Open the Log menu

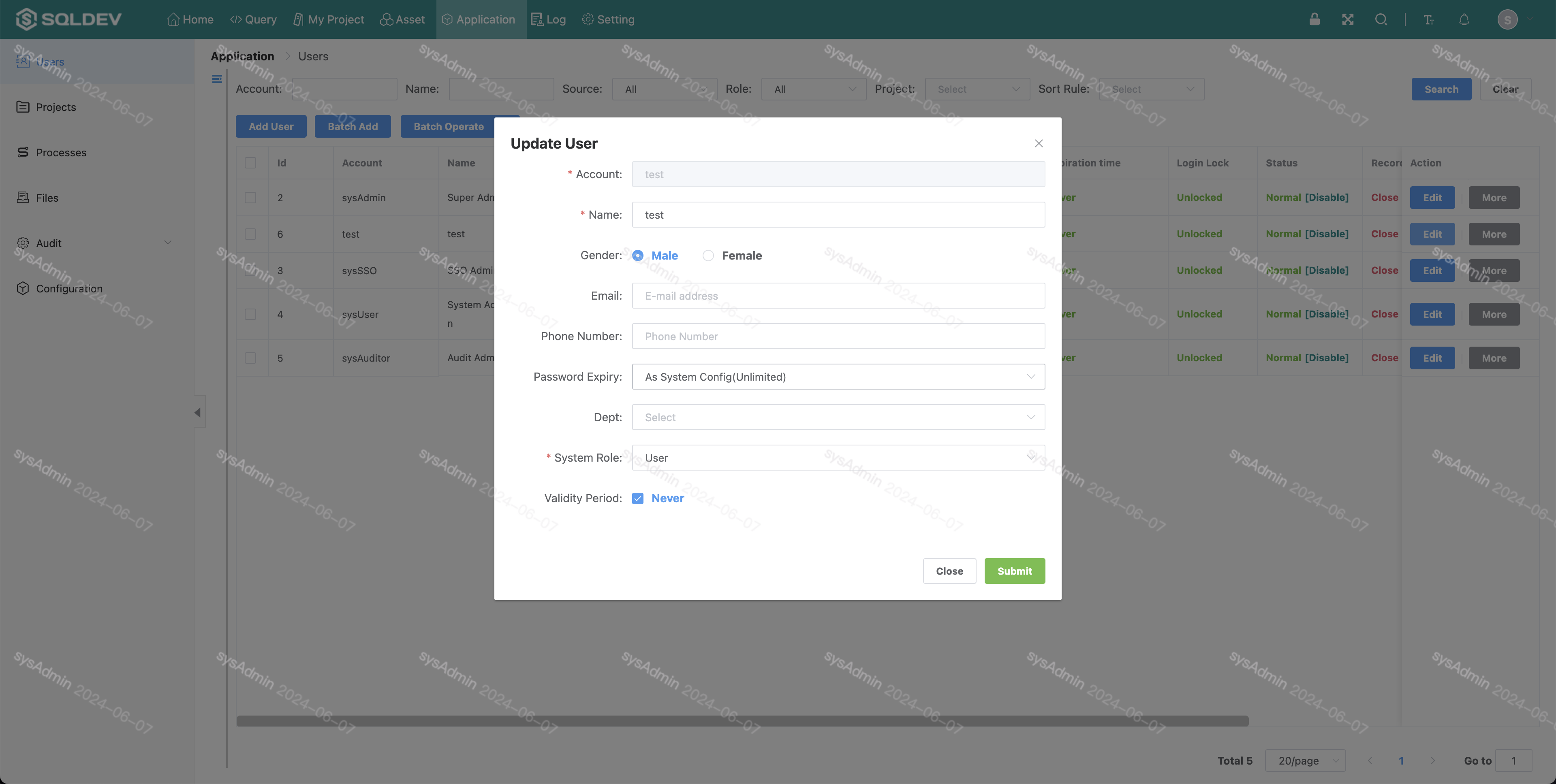549,19
